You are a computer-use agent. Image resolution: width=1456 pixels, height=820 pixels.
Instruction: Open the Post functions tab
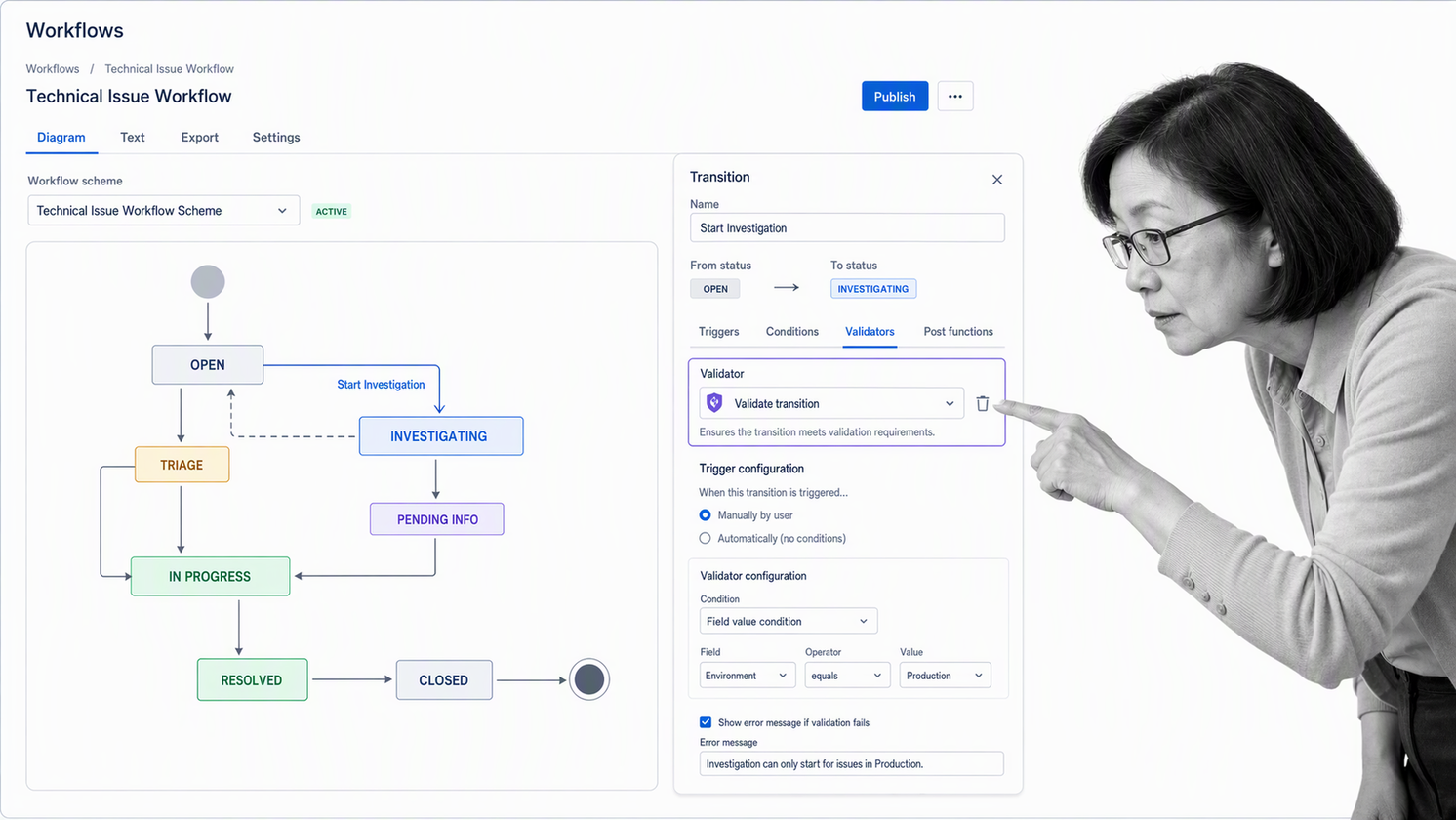(958, 332)
